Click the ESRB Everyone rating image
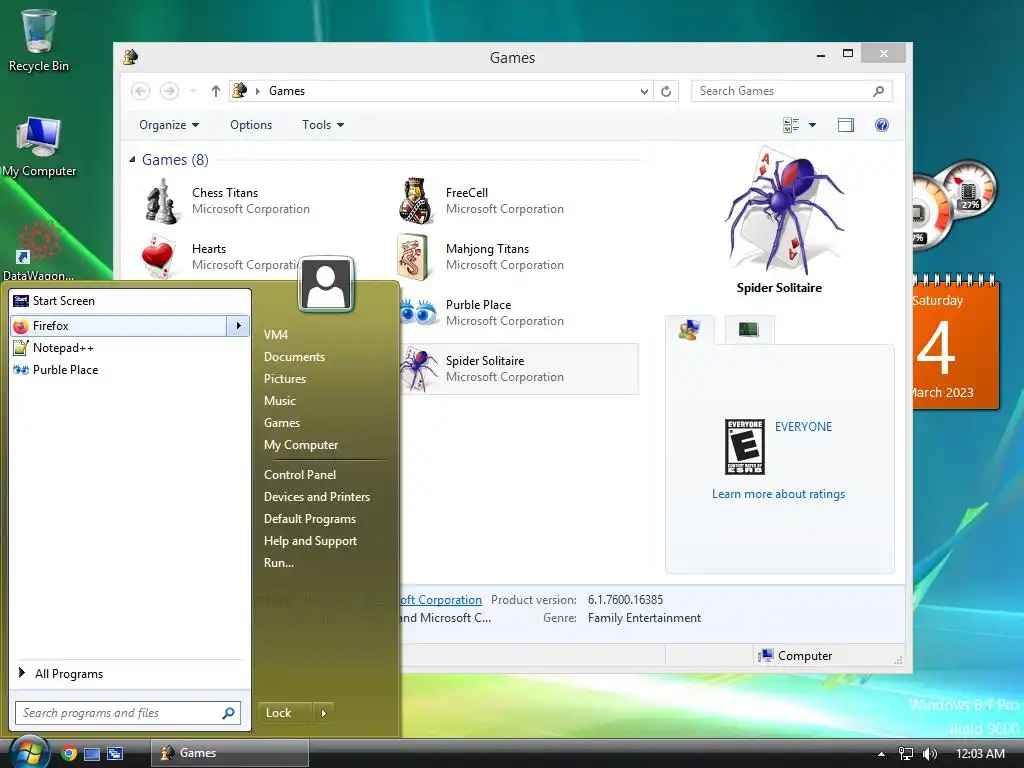The image size is (1024, 768). click(744, 447)
